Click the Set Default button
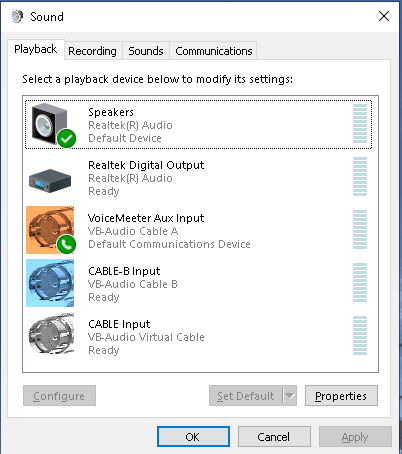Viewport: 402px width, 454px height. (246, 396)
